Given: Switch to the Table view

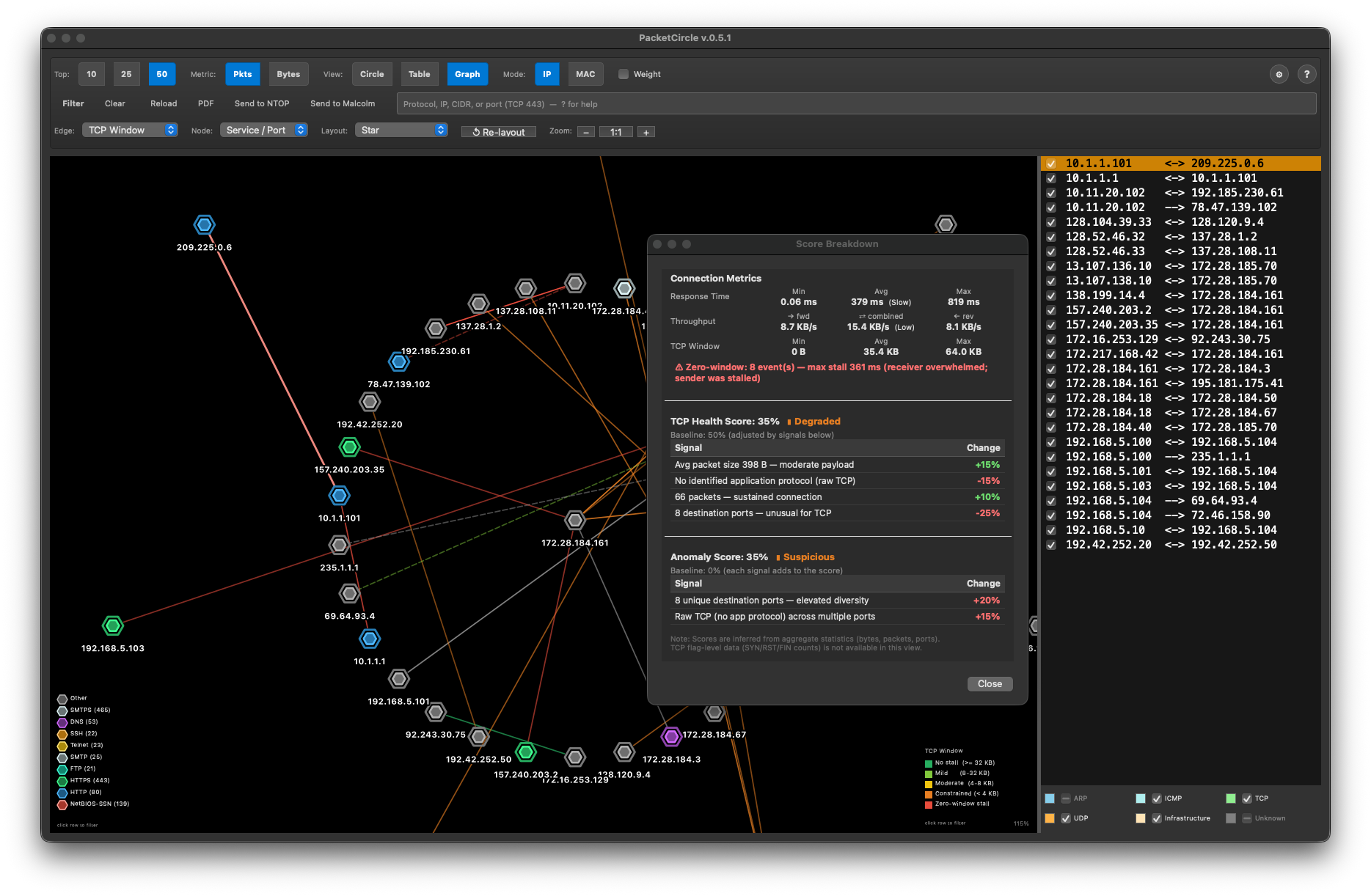Looking at the screenshot, I should 420,74.
